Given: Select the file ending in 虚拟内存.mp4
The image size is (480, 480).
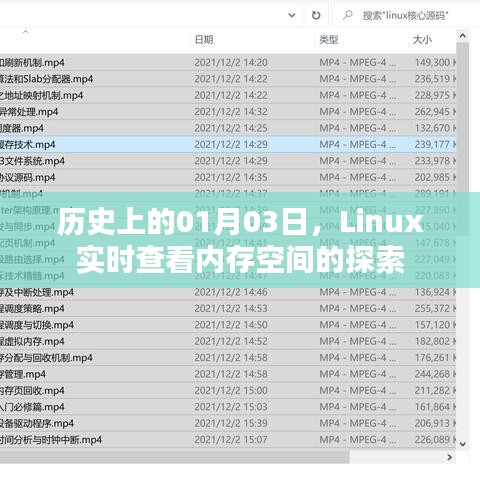Looking at the screenshot, I should coord(32,341).
